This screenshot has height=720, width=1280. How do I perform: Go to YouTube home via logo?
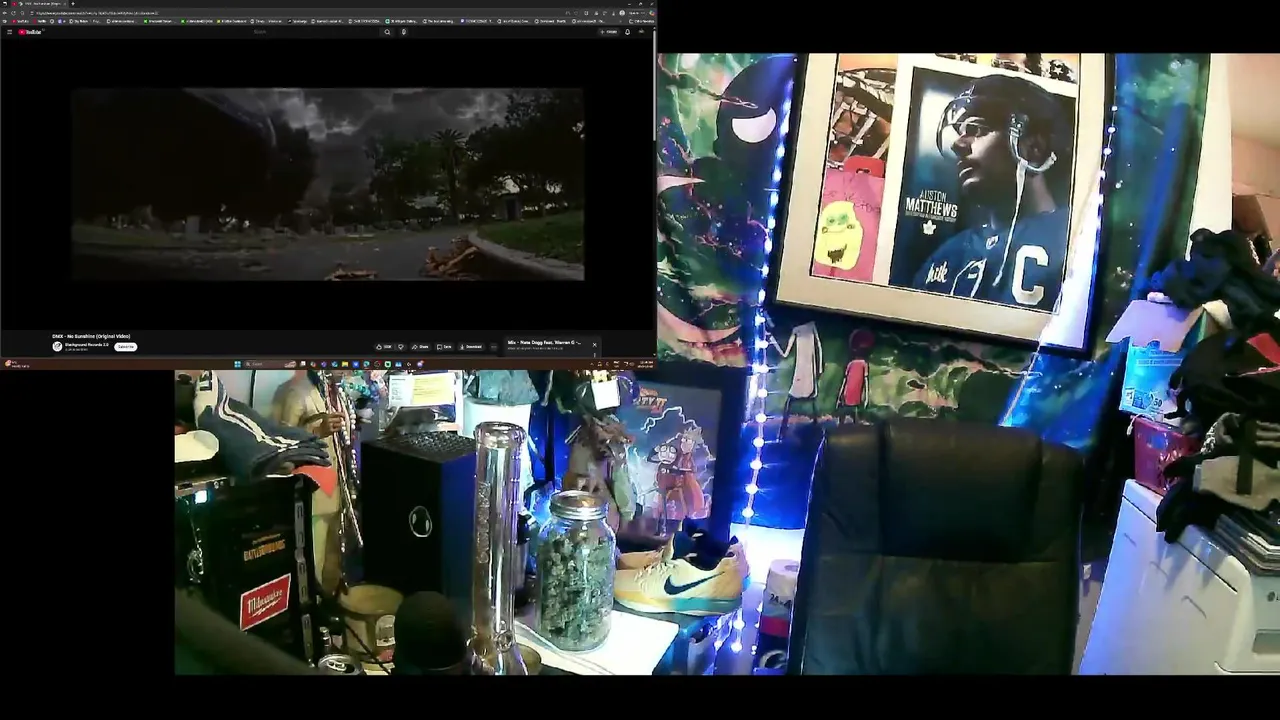pos(30,32)
